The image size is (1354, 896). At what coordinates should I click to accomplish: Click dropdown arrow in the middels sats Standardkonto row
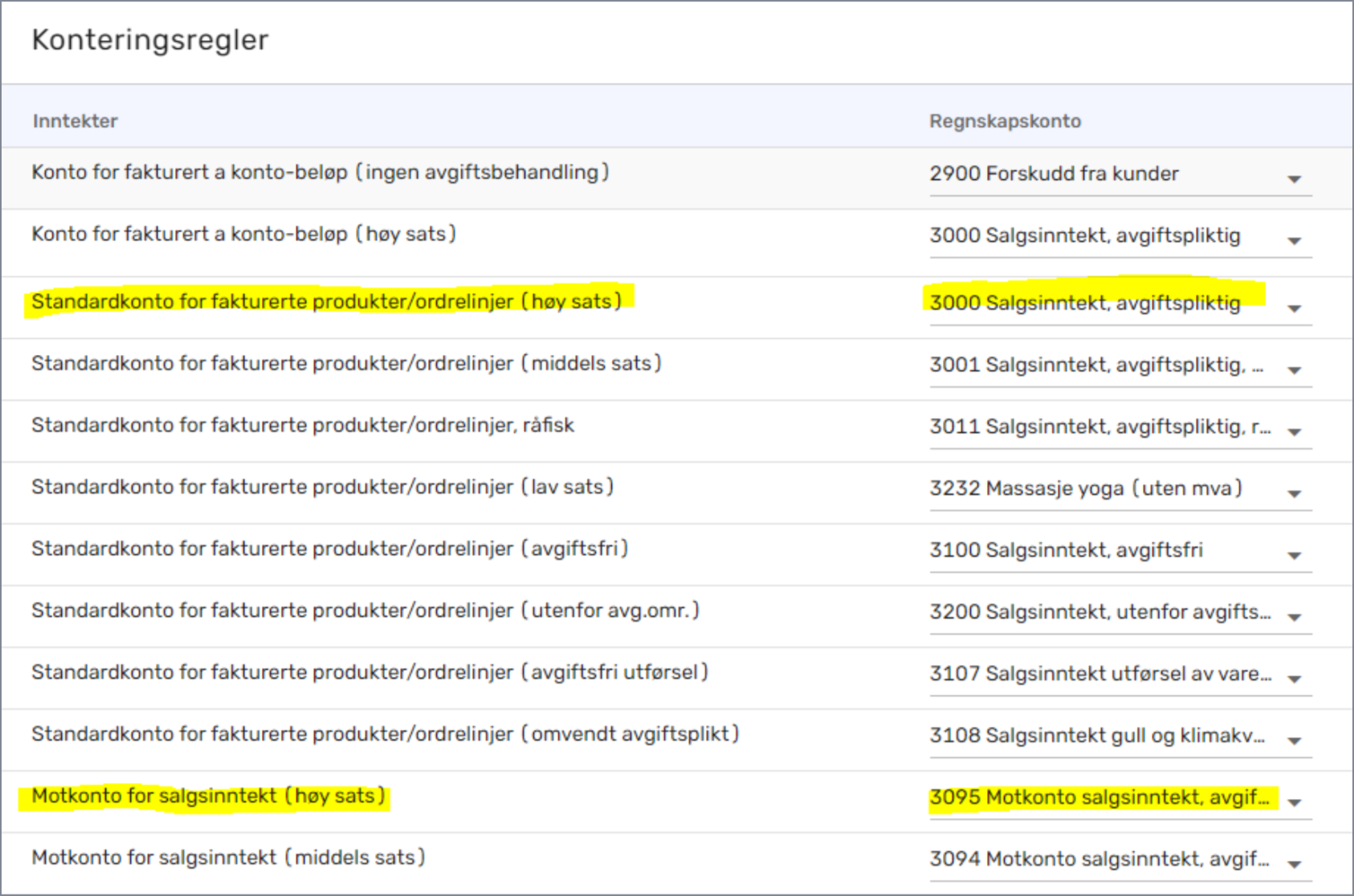[1293, 370]
